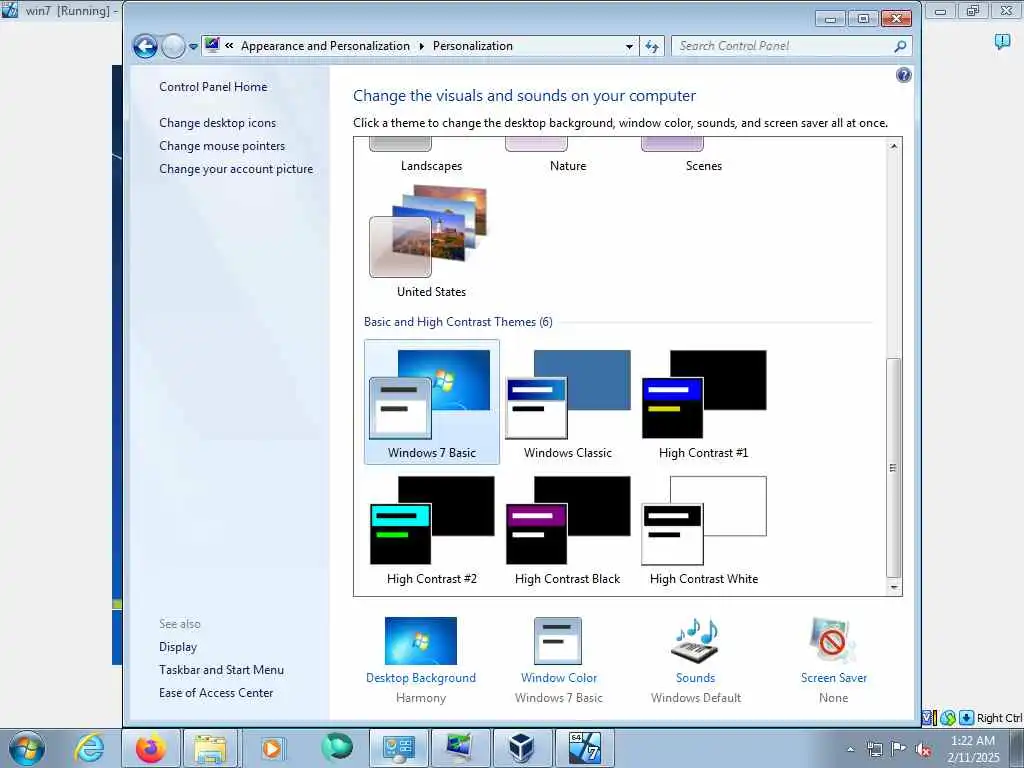Expand breadcrumb arrow after Appearance and Personalization

[421, 46]
